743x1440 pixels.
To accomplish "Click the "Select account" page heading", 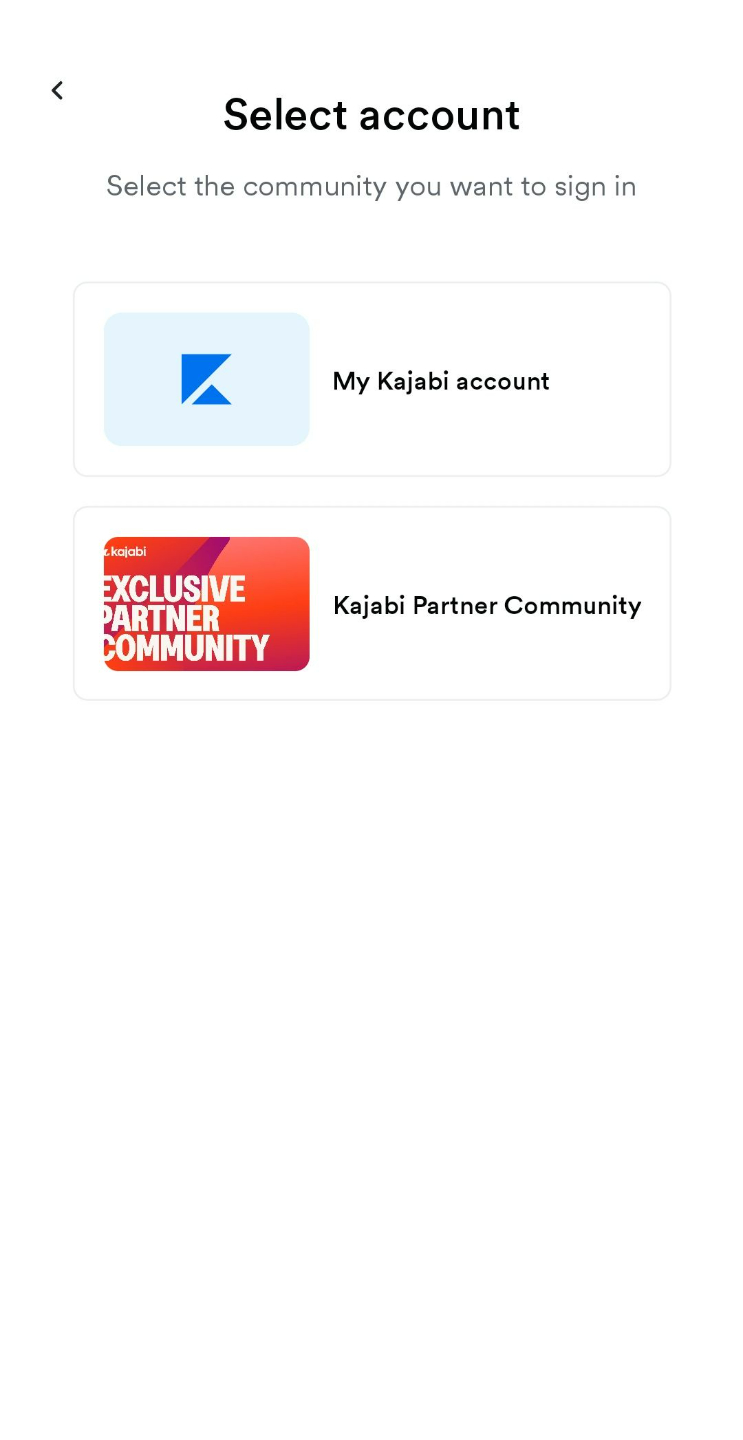I will 371,114.
